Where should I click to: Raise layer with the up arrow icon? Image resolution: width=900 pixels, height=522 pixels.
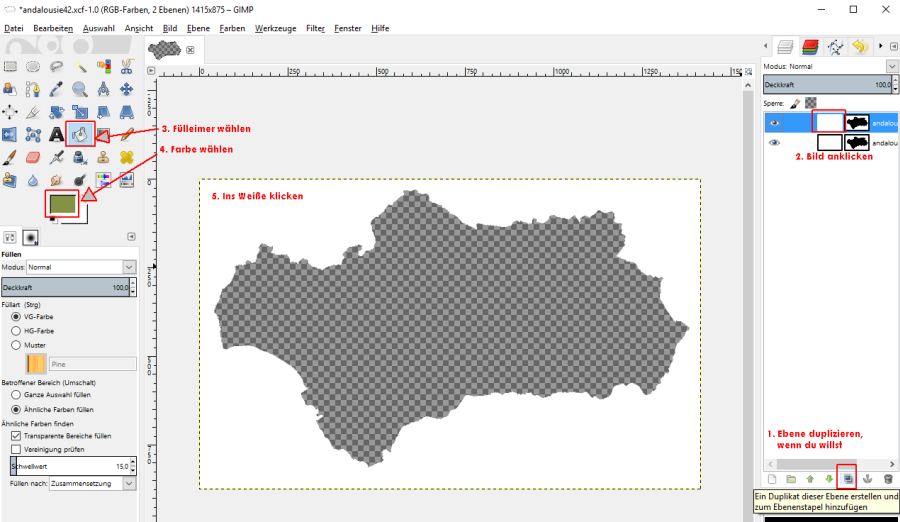point(810,479)
